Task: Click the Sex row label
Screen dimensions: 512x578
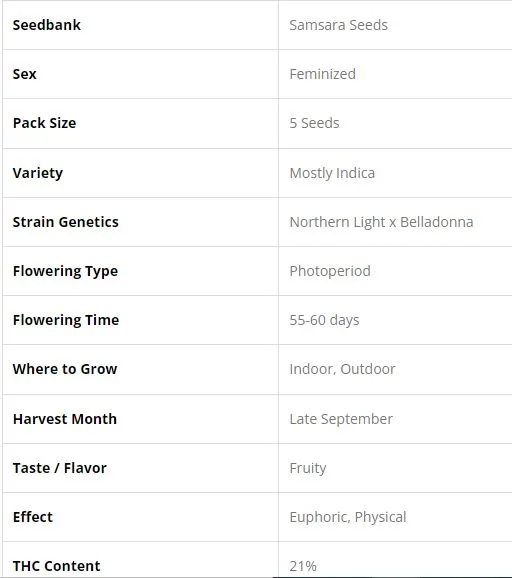Action: point(25,74)
